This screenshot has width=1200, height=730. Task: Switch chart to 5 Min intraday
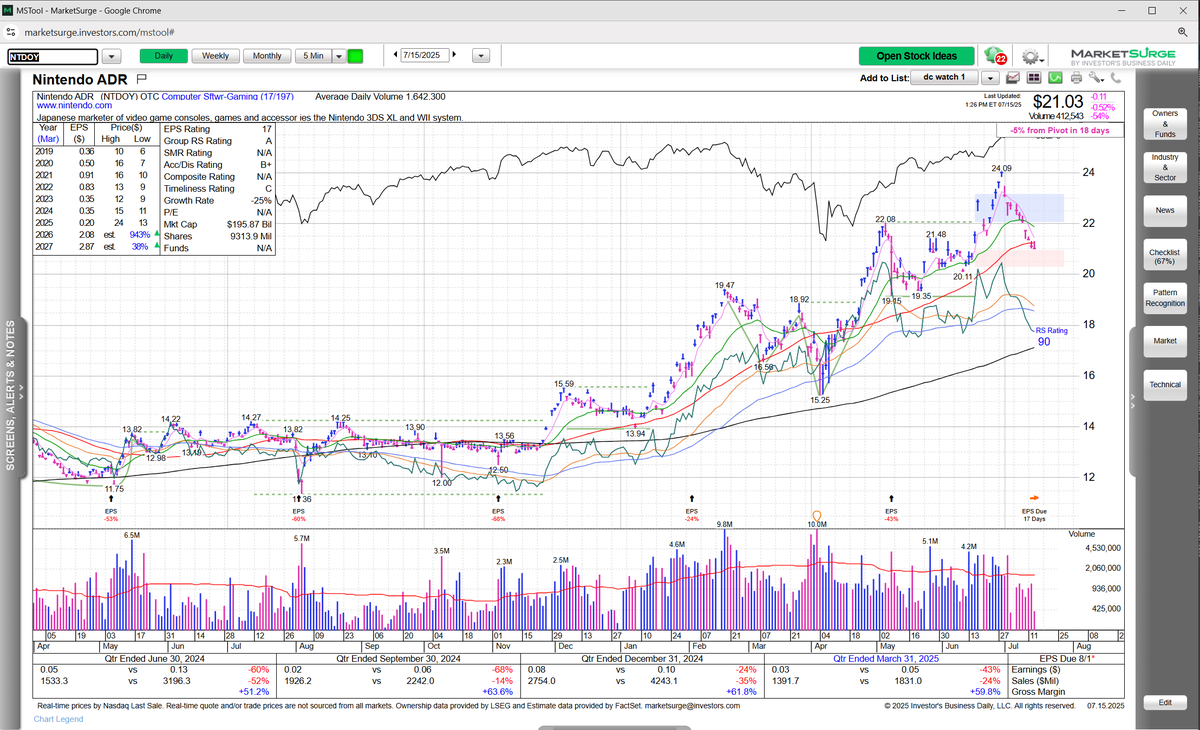click(313, 56)
